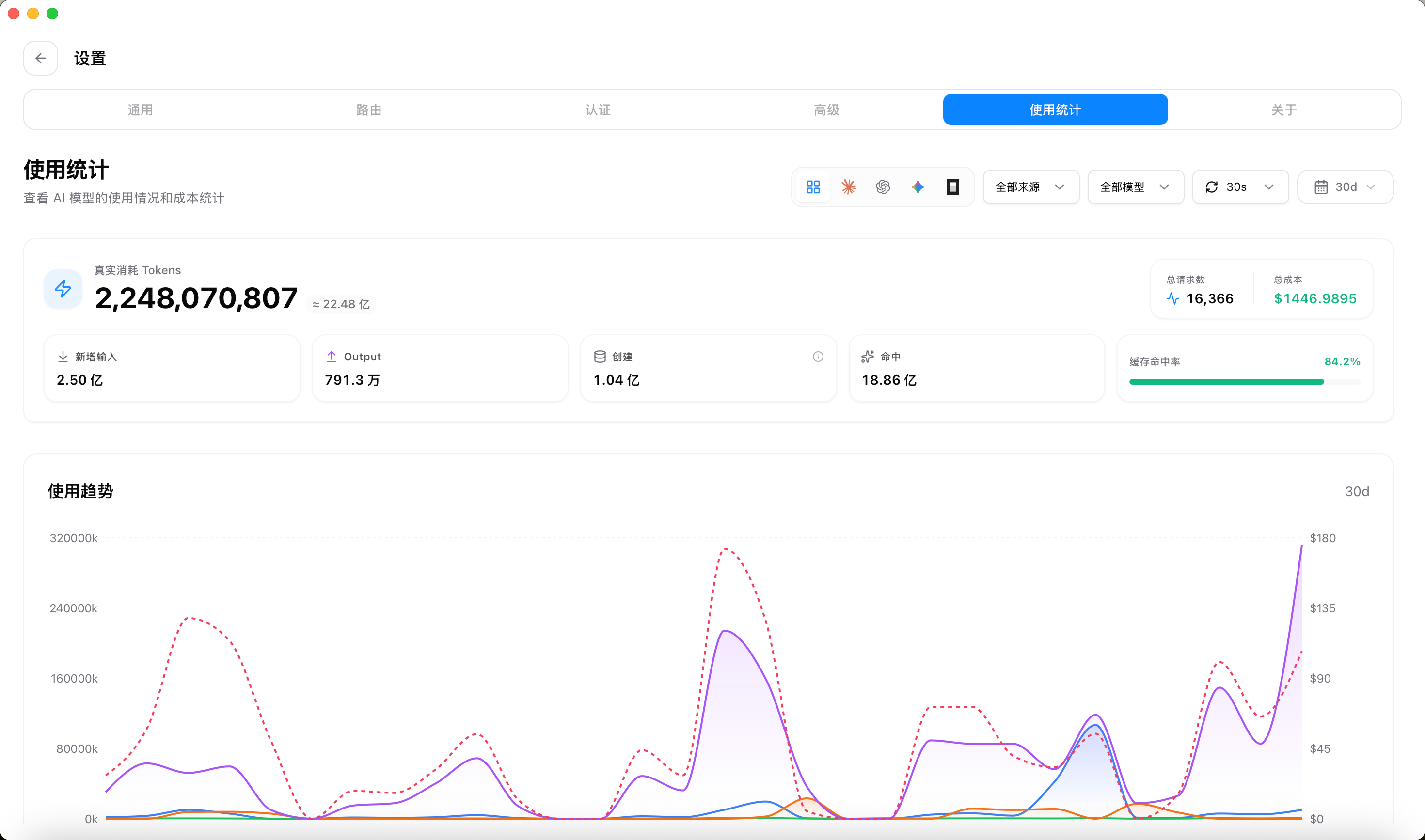Click the upload arrow on Output
Image resolution: width=1425 pixels, height=840 pixels.
click(x=332, y=356)
